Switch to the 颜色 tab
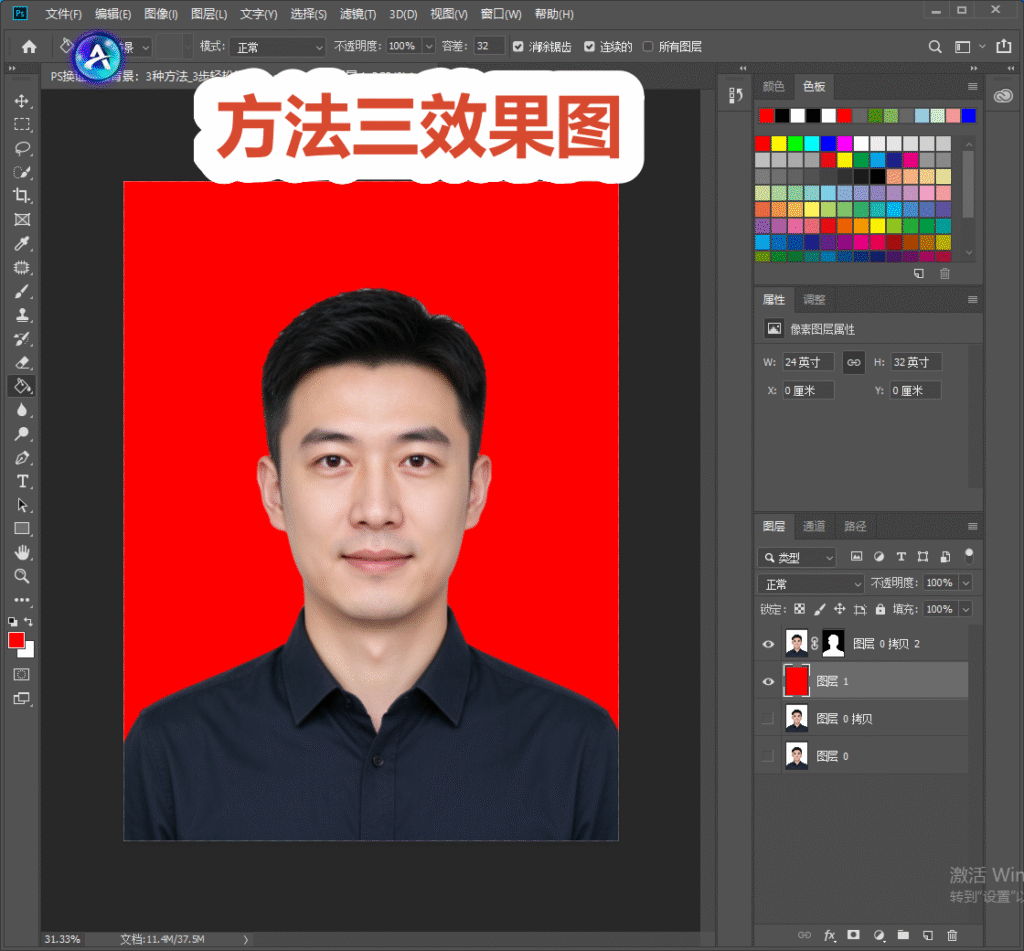The width and height of the screenshot is (1024, 951). (x=774, y=86)
